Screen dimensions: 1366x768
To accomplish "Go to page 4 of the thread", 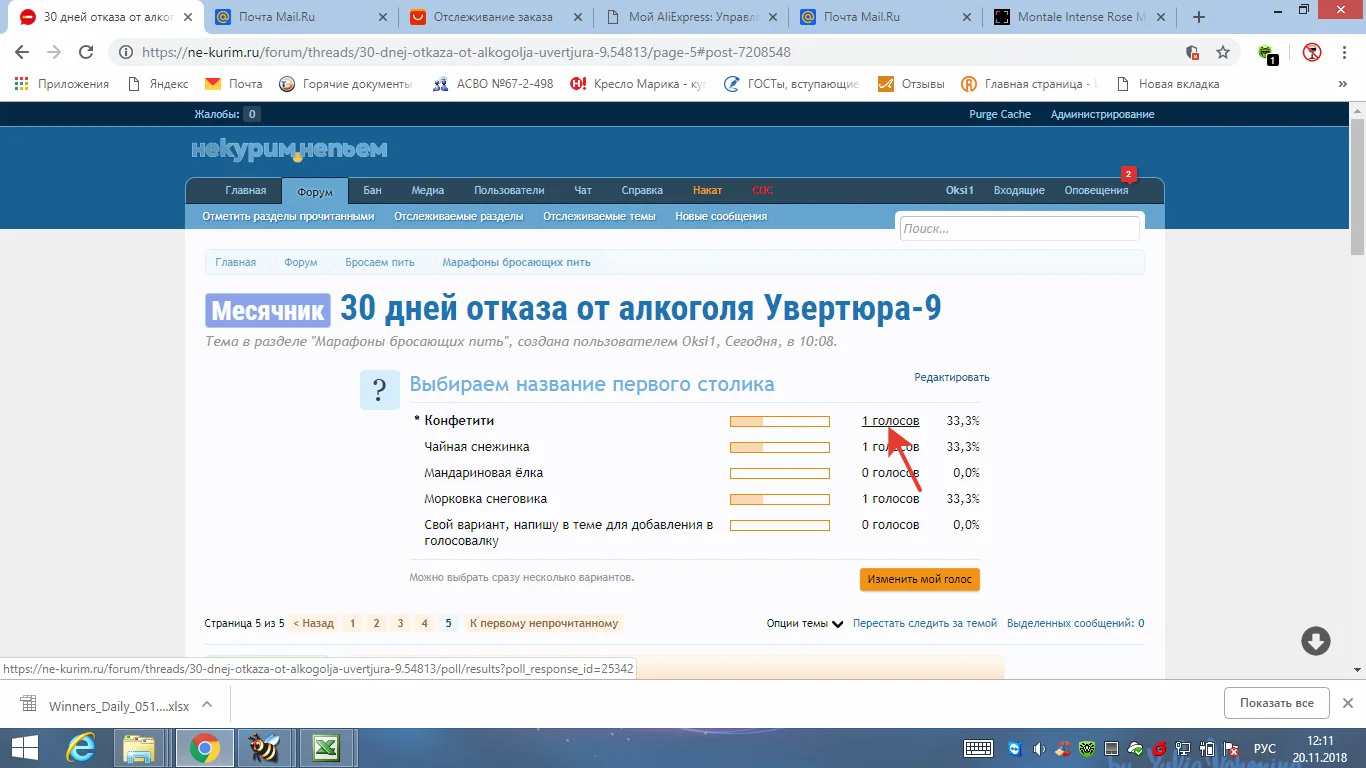I will coord(424,623).
